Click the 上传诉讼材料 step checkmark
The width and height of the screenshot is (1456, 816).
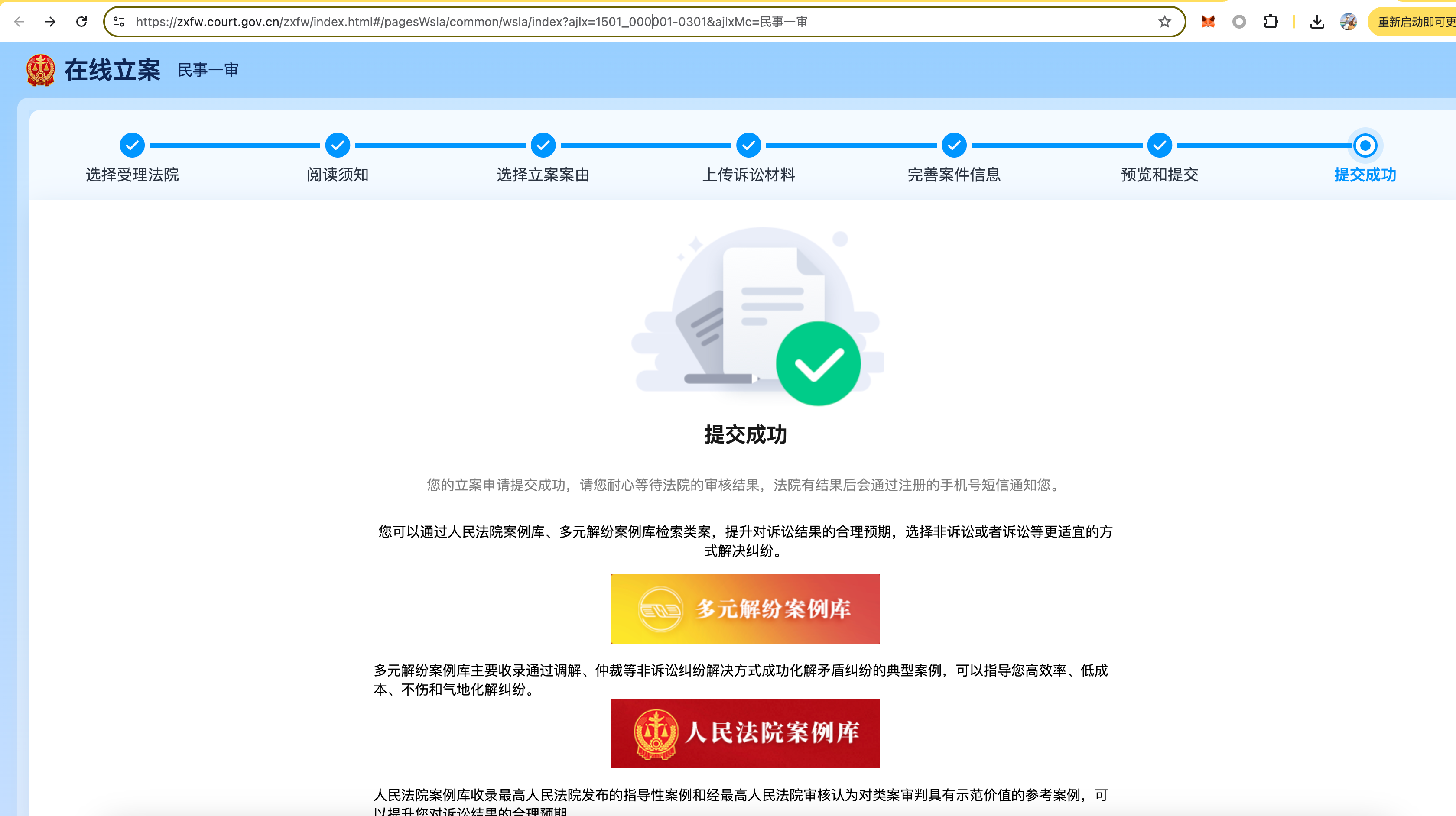tap(748, 145)
